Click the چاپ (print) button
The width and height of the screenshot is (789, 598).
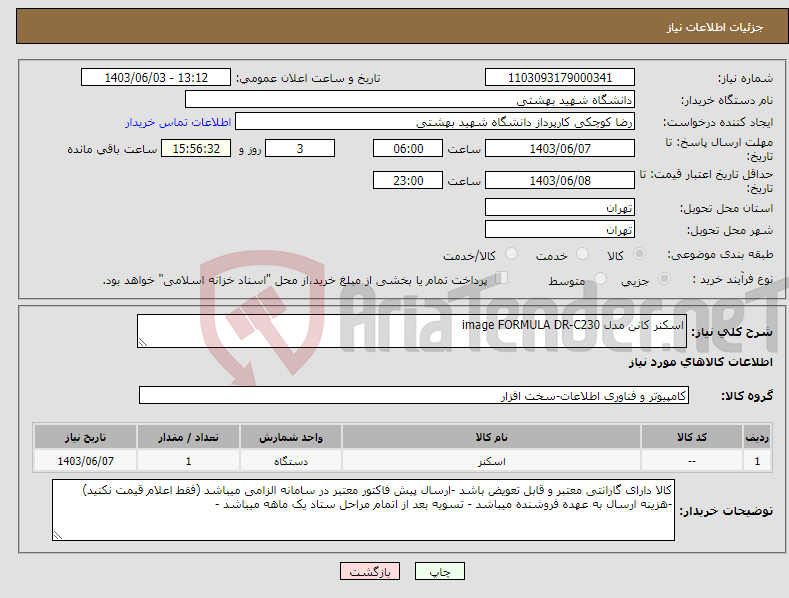point(439,571)
